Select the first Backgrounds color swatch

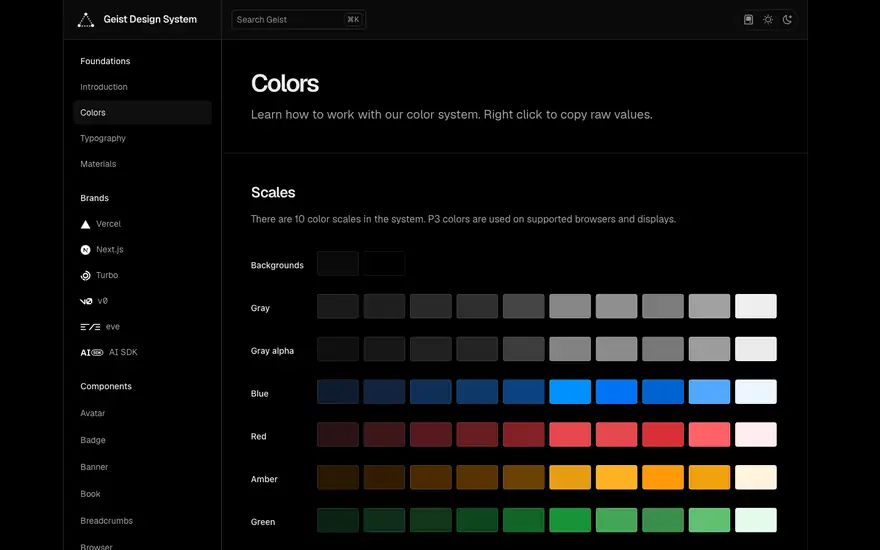click(x=338, y=263)
